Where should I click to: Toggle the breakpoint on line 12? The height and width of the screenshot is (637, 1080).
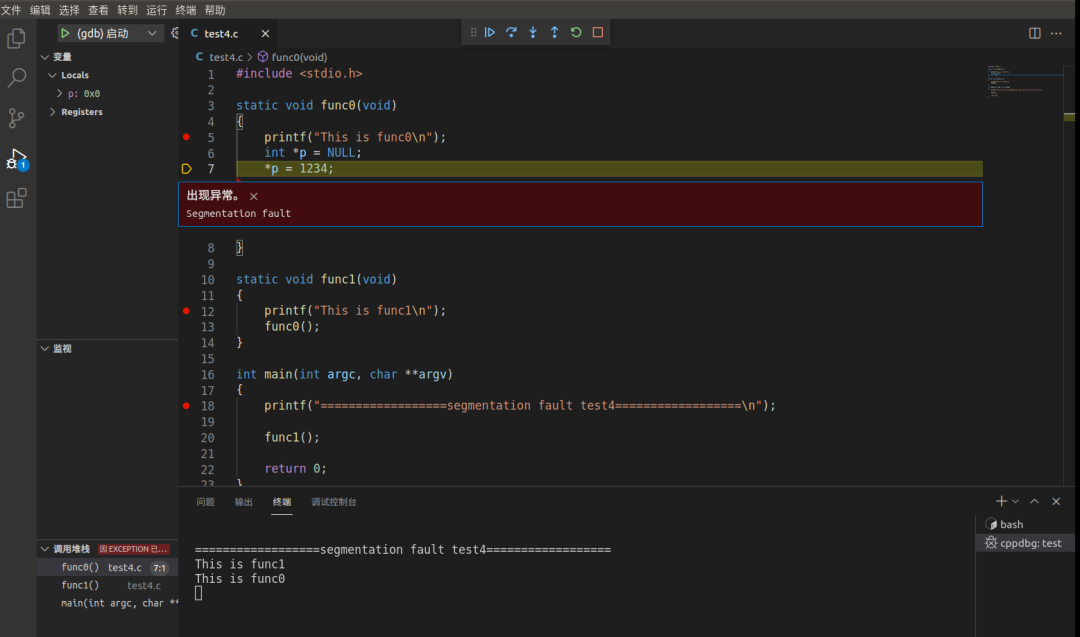click(186, 311)
